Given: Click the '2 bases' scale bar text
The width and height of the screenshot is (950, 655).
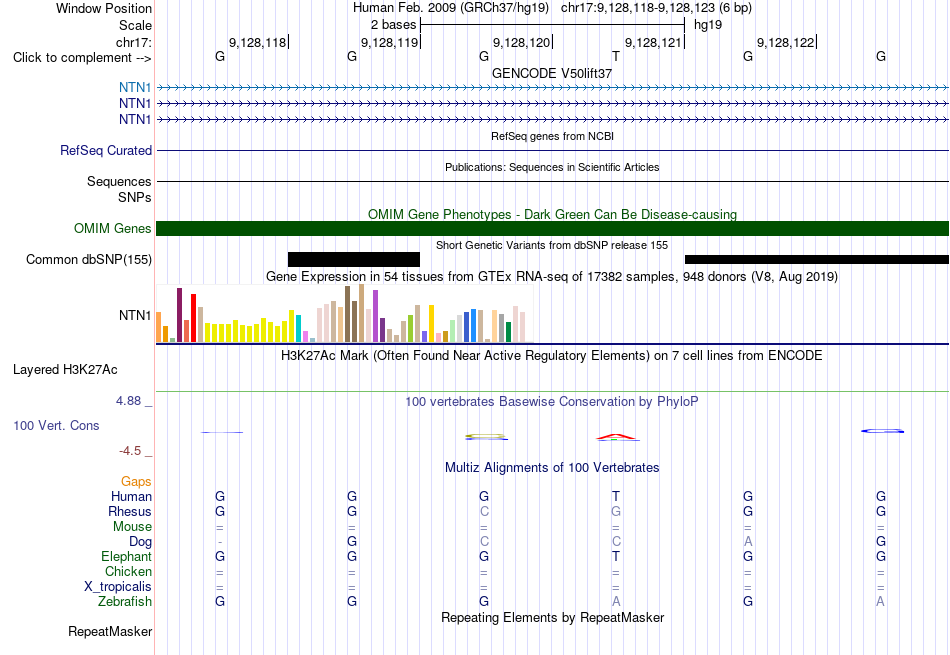Looking at the screenshot, I should (393, 25).
